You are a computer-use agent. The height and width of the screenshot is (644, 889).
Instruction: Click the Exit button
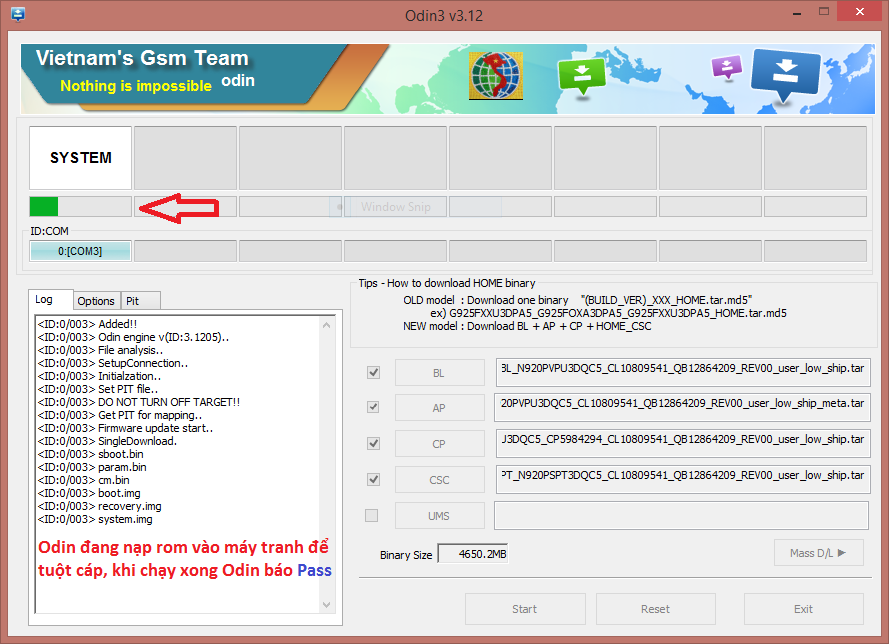pos(803,609)
